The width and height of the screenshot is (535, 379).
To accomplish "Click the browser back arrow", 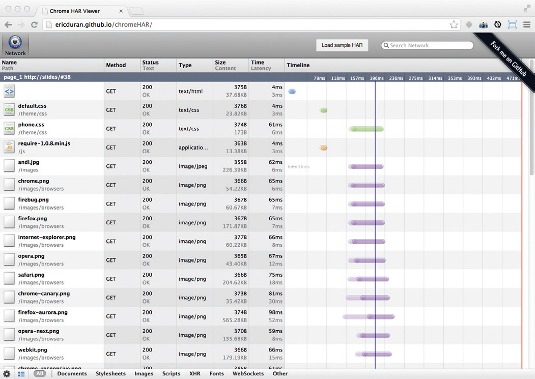I will pos(9,25).
